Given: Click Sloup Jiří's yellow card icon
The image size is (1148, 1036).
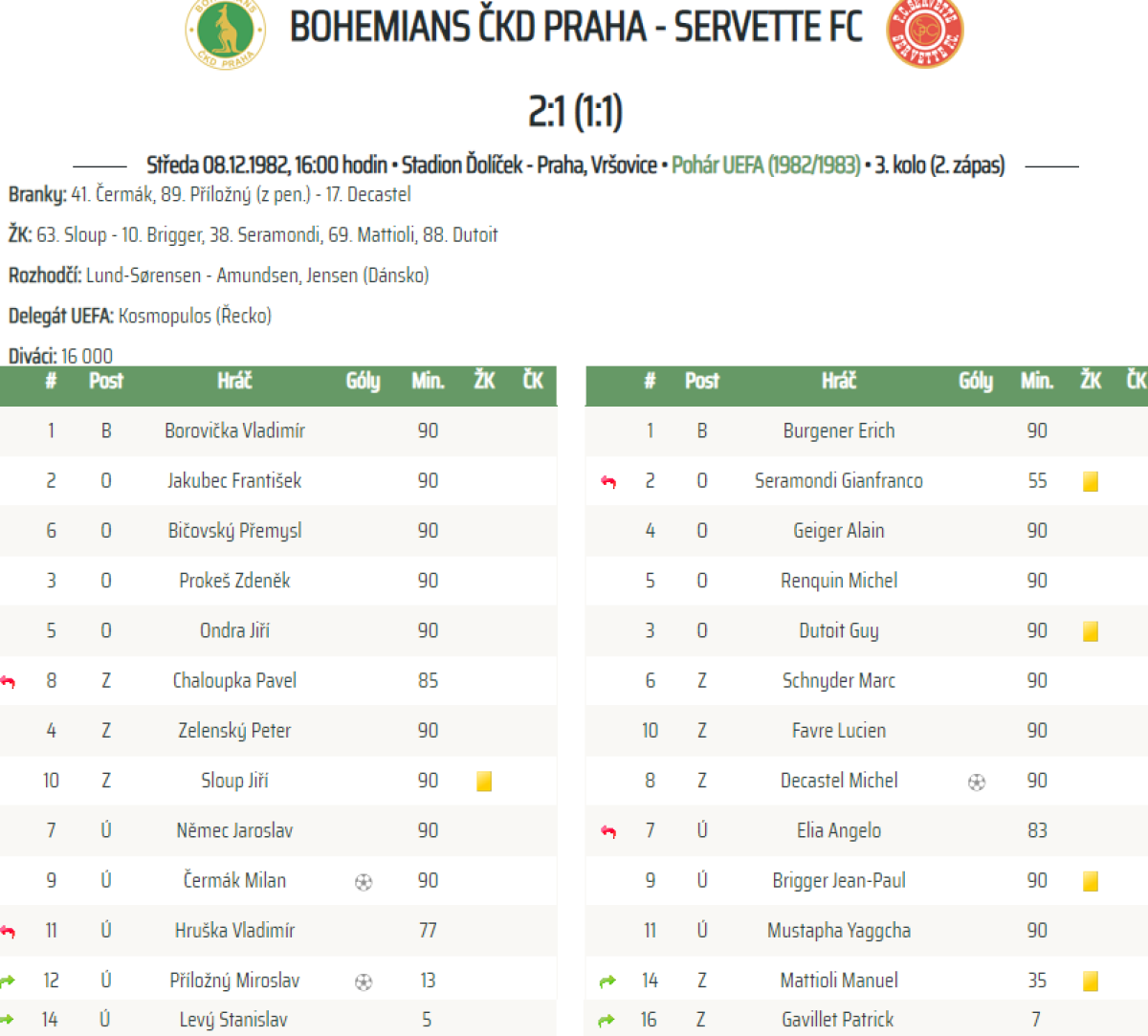Looking at the screenshot, I should (x=484, y=782).
